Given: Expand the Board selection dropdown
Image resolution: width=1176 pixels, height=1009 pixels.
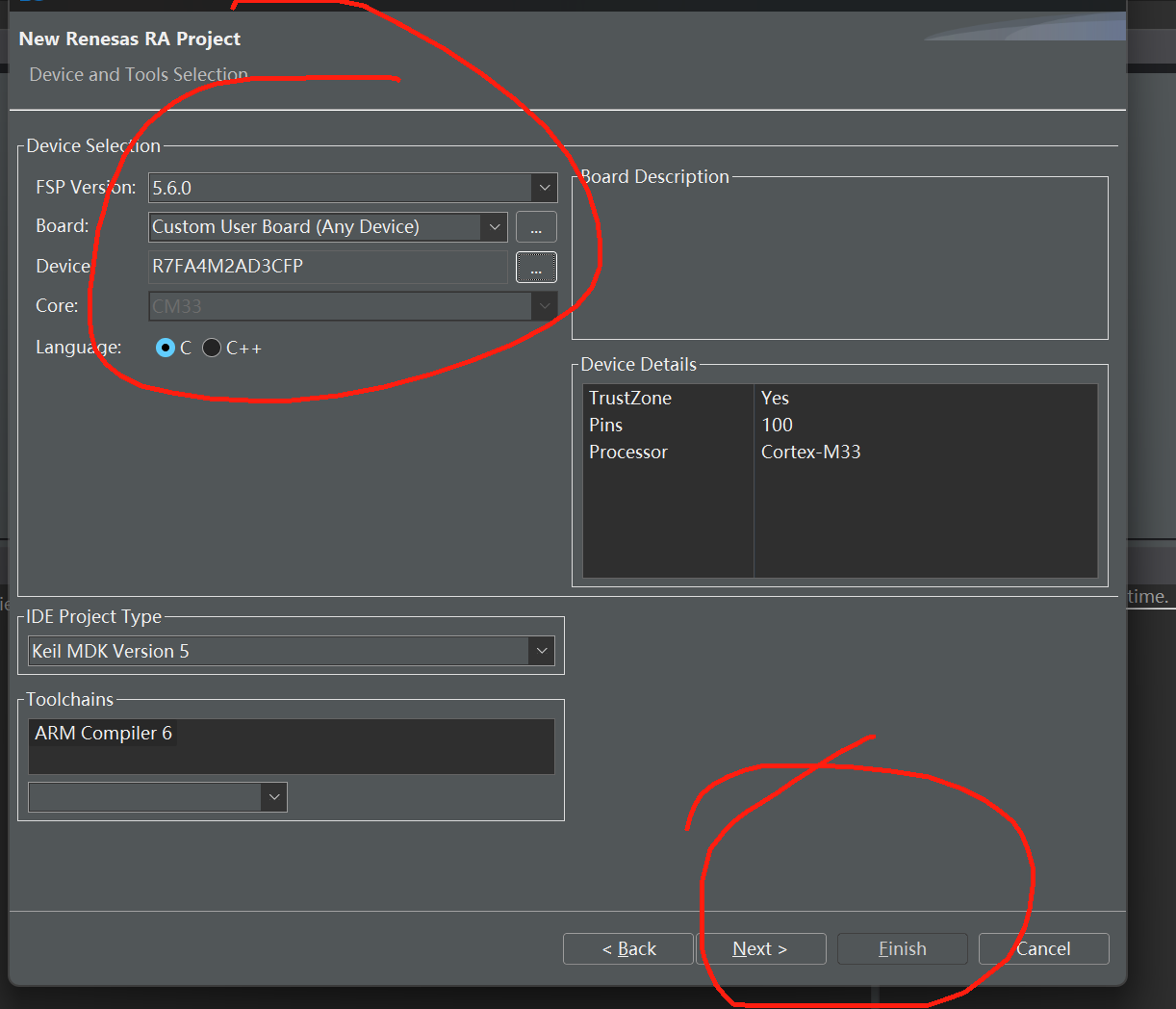Looking at the screenshot, I should 494,227.
